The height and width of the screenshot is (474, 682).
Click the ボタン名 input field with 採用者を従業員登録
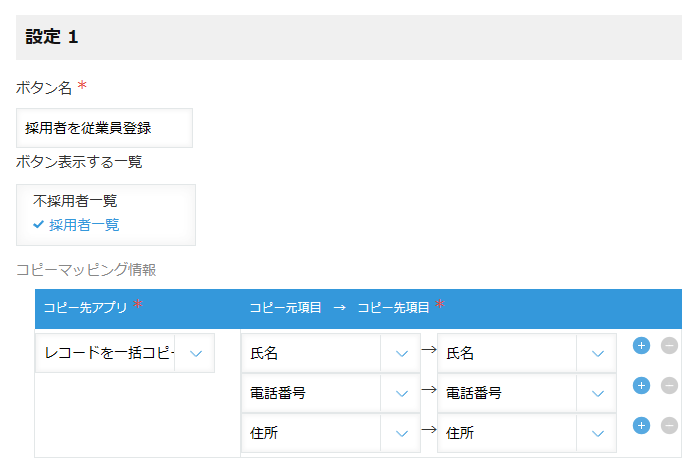pos(104,128)
